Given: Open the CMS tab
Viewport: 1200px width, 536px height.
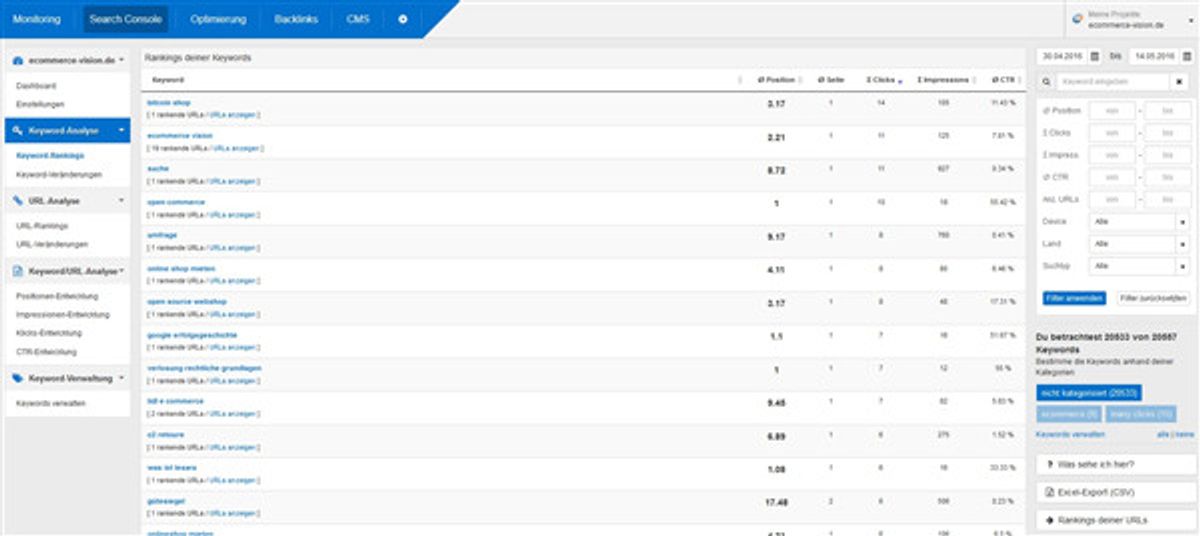Looking at the screenshot, I should [358, 19].
